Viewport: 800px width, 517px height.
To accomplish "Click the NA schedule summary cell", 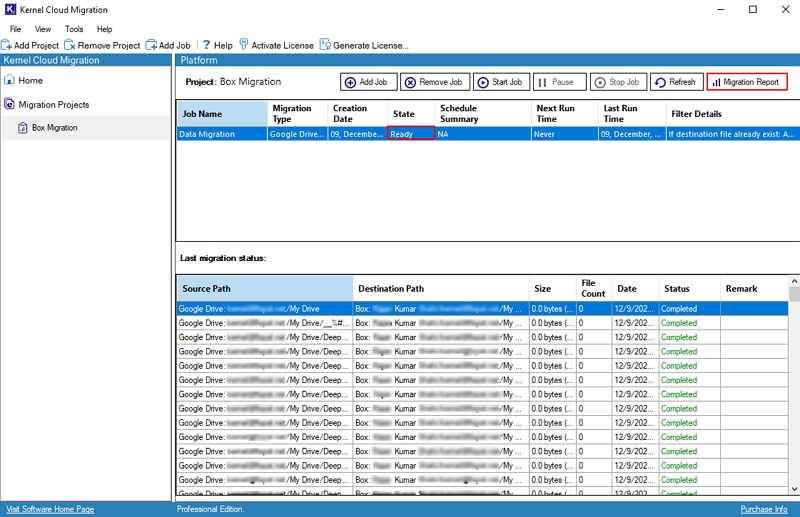I will click(483, 134).
